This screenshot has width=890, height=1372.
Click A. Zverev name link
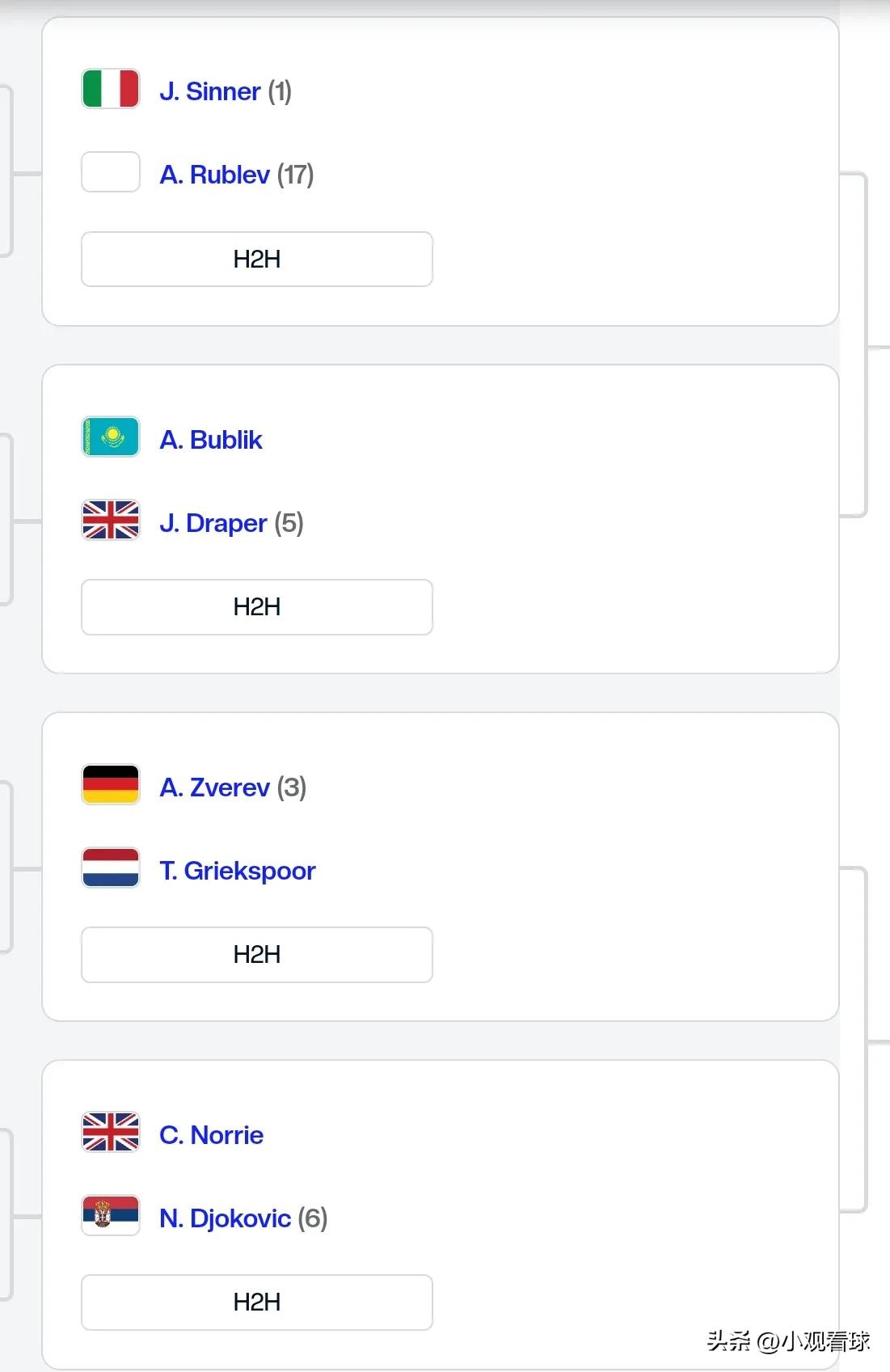click(215, 787)
